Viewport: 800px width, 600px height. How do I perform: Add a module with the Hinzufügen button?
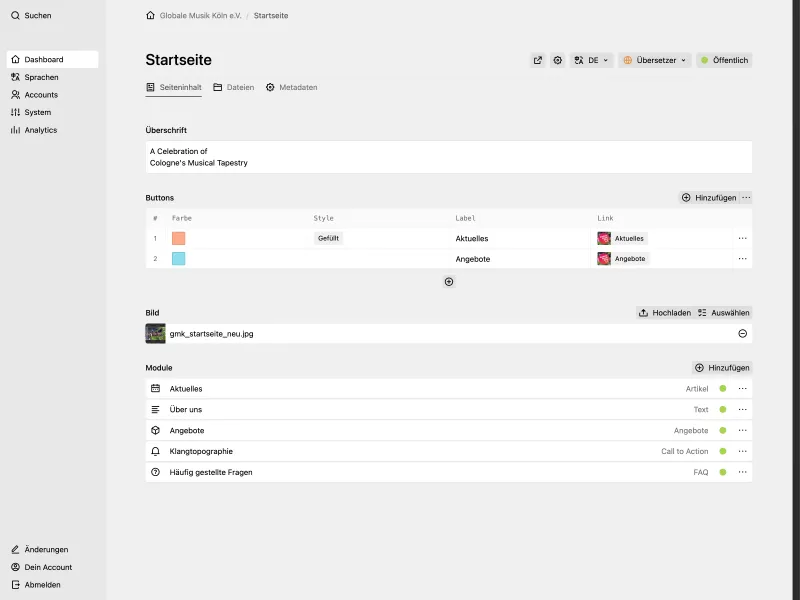(721, 367)
